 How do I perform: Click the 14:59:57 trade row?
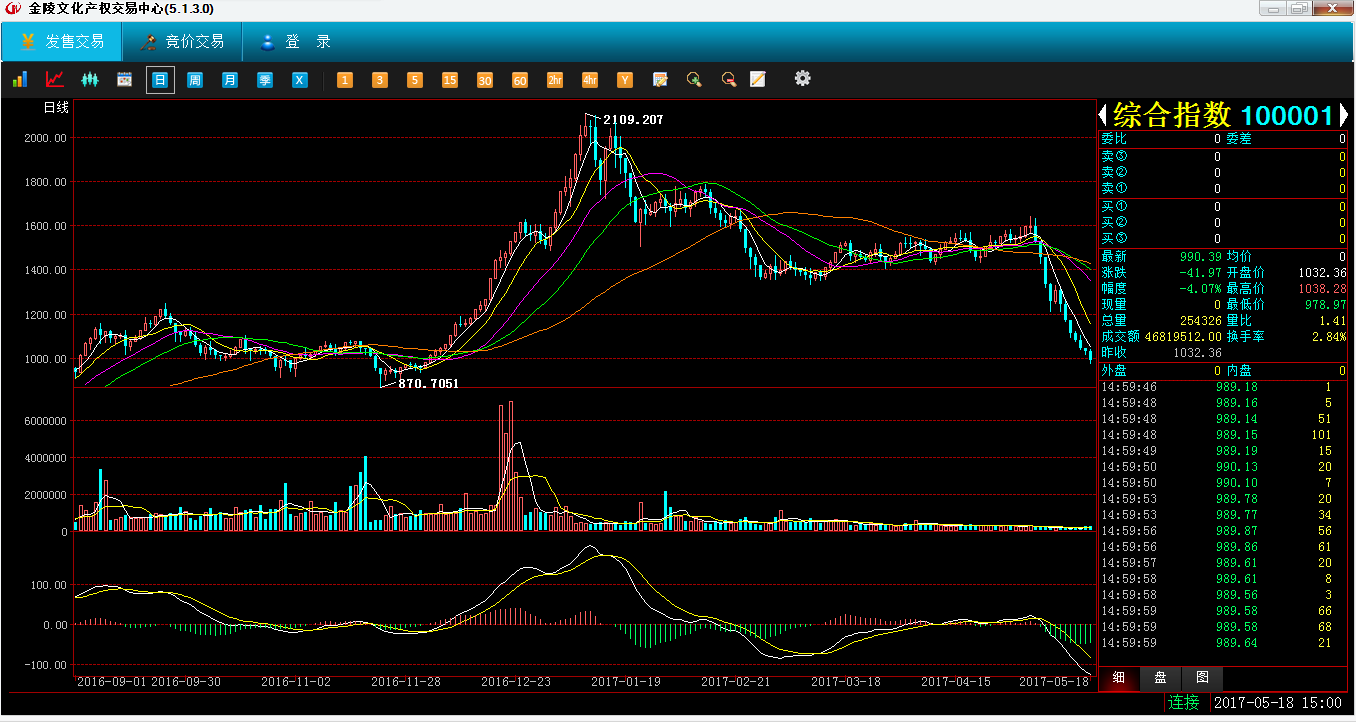point(1223,563)
